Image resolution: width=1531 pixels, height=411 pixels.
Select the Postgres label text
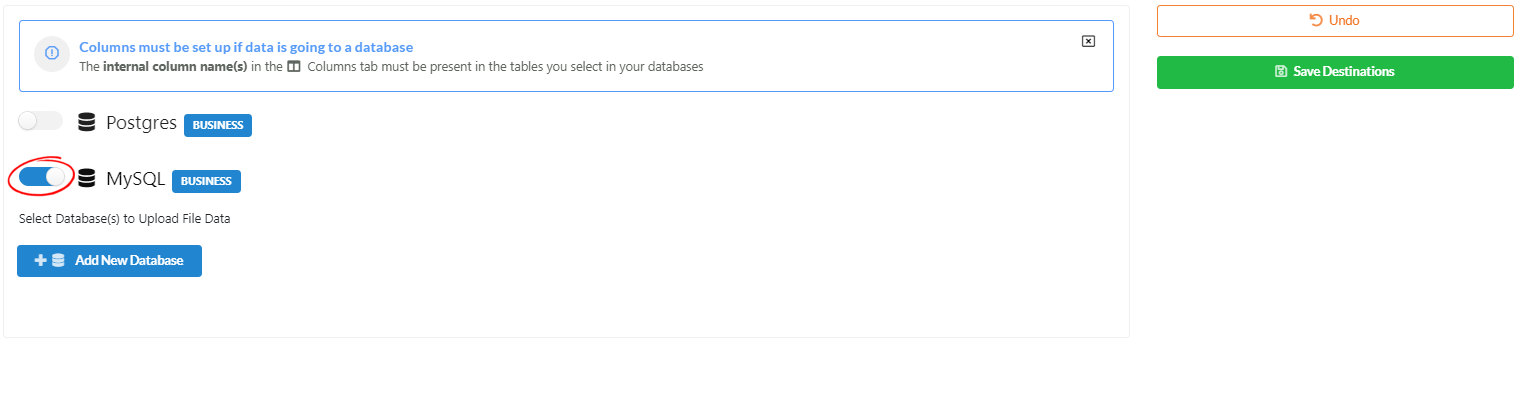pyautogui.click(x=141, y=123)
